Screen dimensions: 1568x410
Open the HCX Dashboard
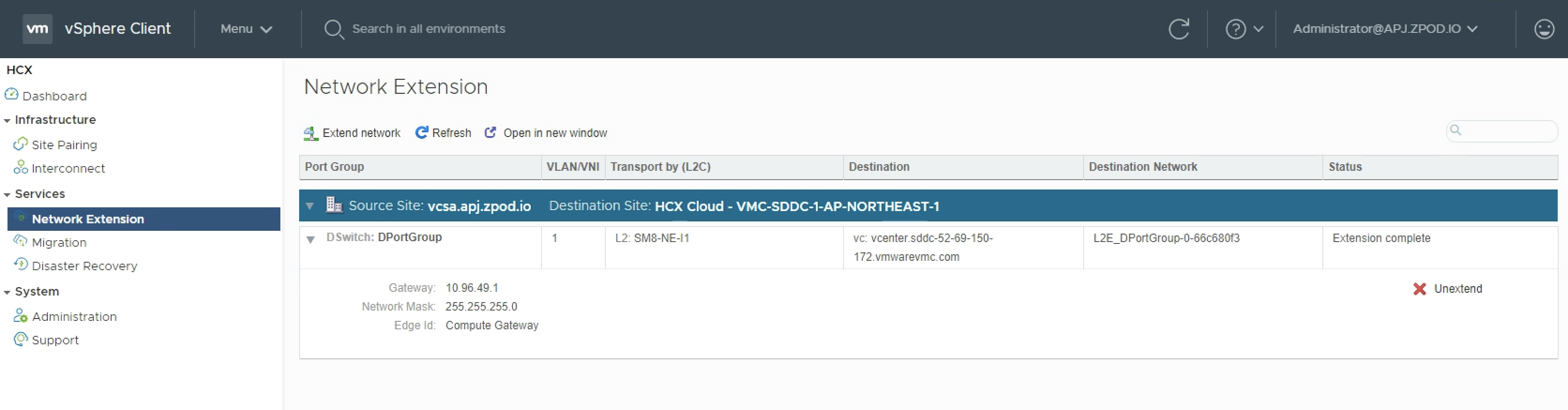(x=54, y=96)
